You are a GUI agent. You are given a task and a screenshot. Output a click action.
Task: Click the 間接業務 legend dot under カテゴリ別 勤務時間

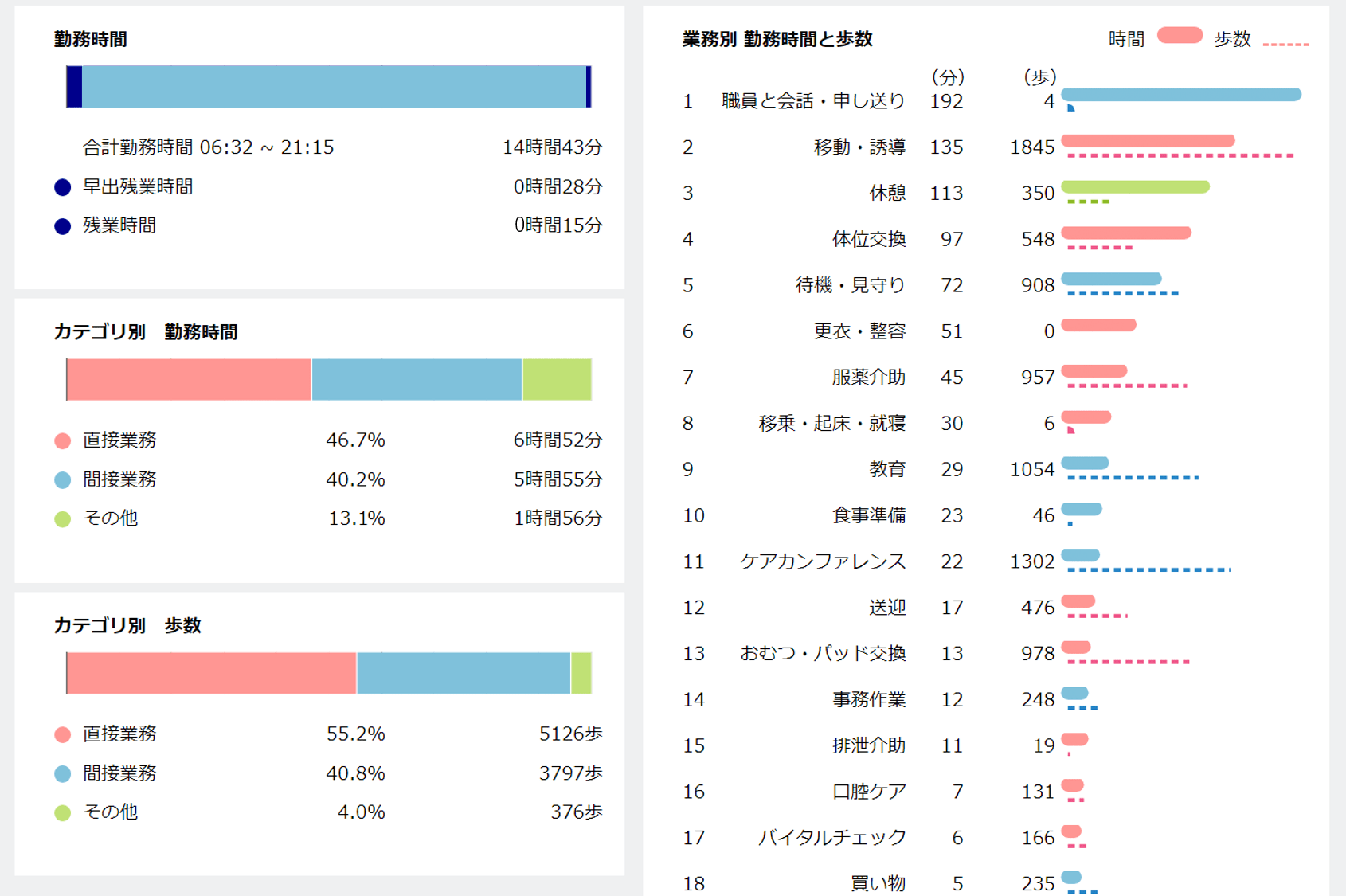pos(62,480)
